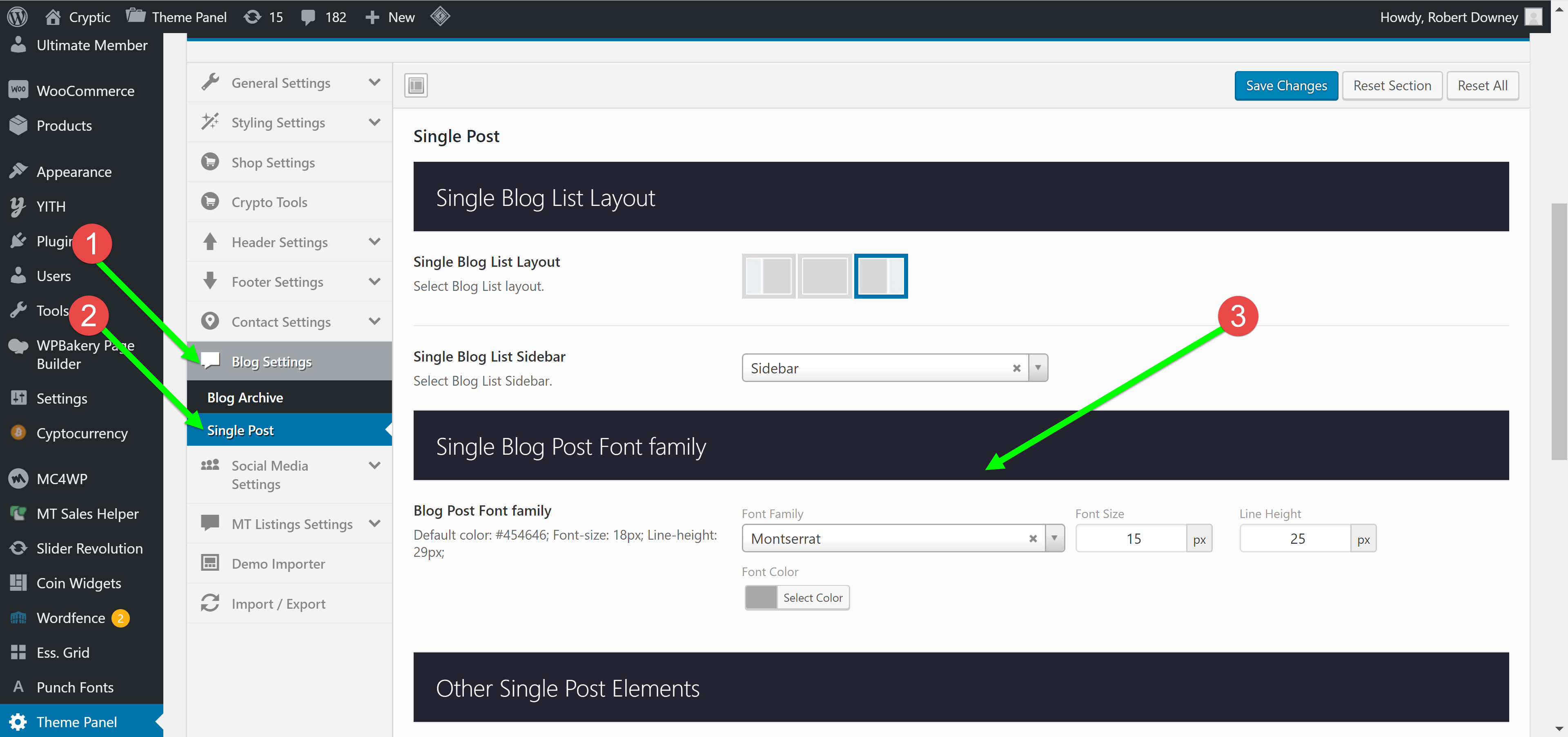Open the Blog Archive submenu item
Viewport: 1568px width, 737px height.
tap(245, 397)
